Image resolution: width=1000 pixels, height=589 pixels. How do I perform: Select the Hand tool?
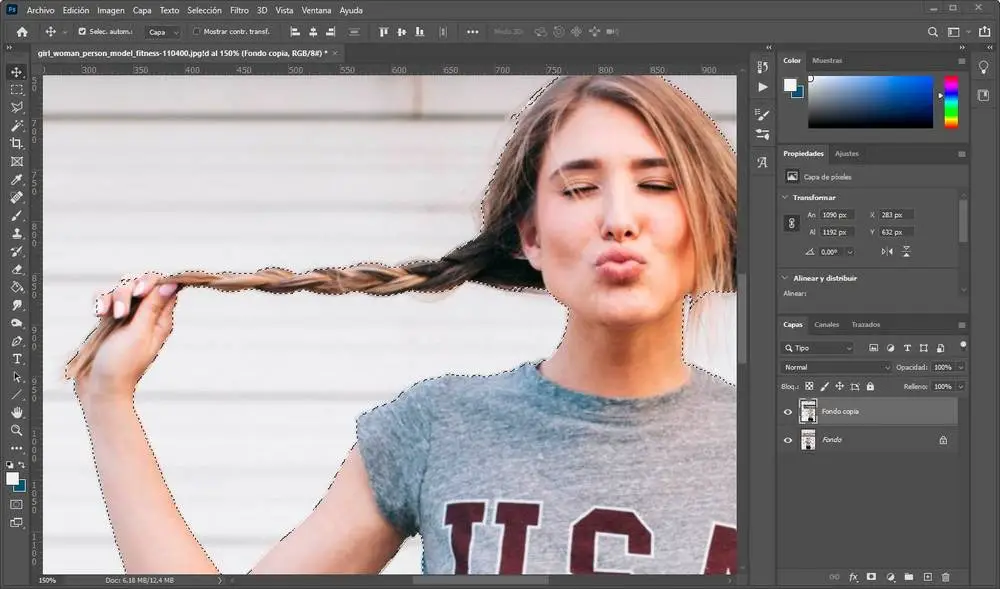coord(17,412)
